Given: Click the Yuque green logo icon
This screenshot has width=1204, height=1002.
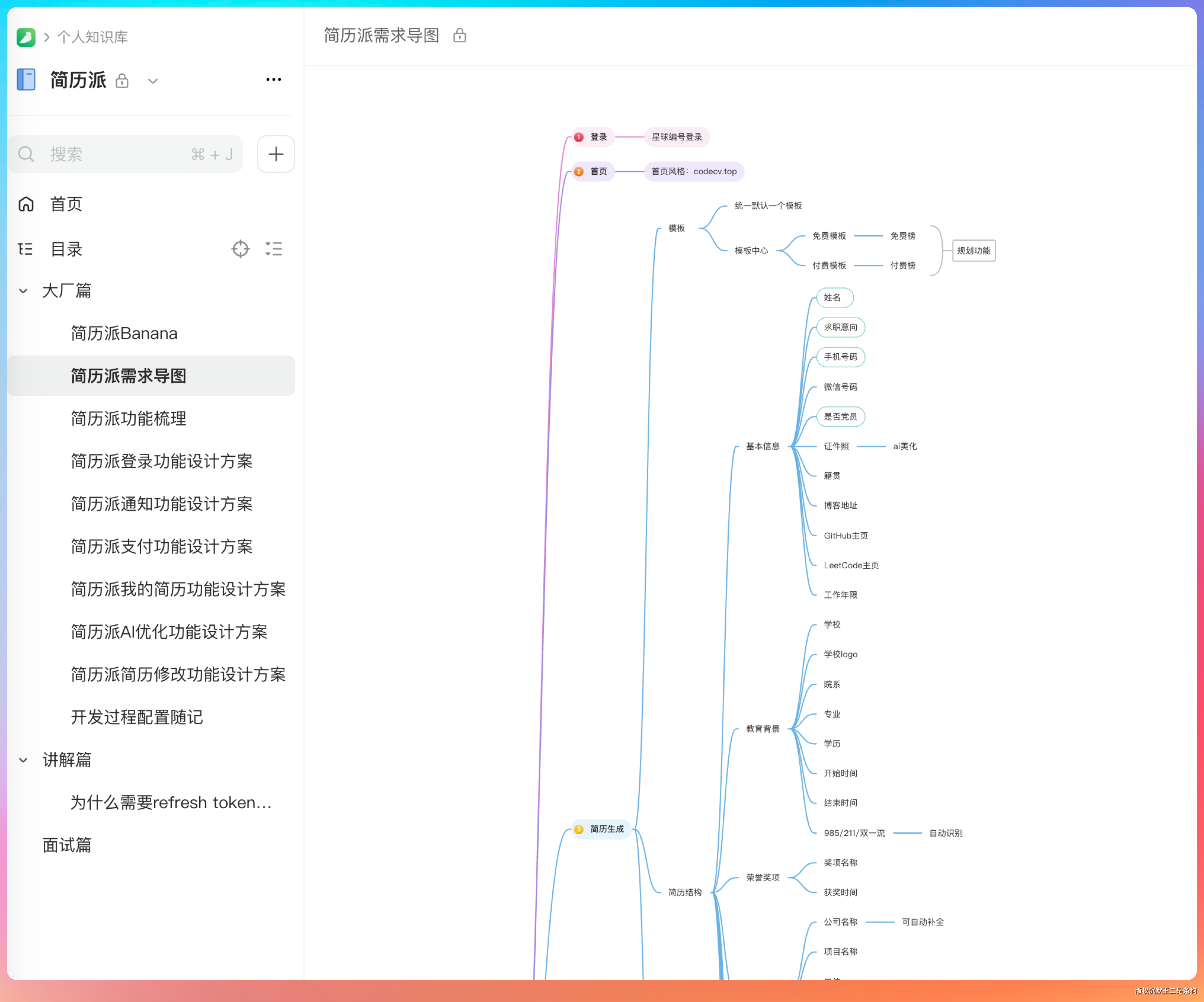Looking at the screenshot, I should pos(26,37).
